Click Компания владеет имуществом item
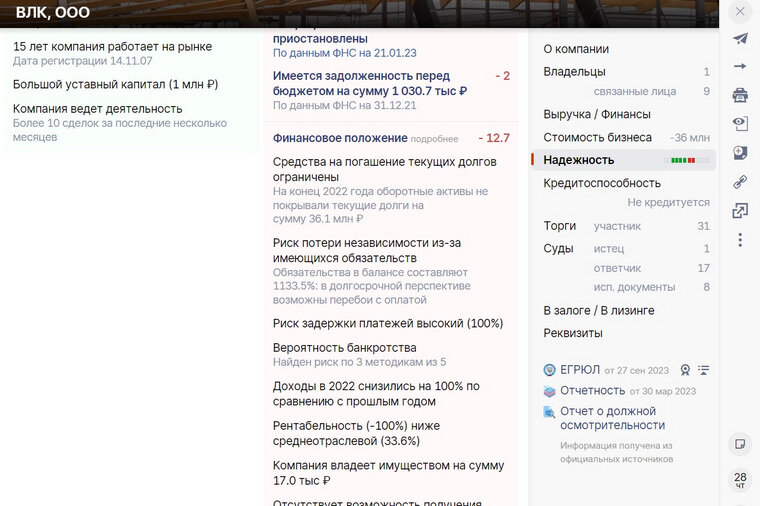 (x=388, y=473)
